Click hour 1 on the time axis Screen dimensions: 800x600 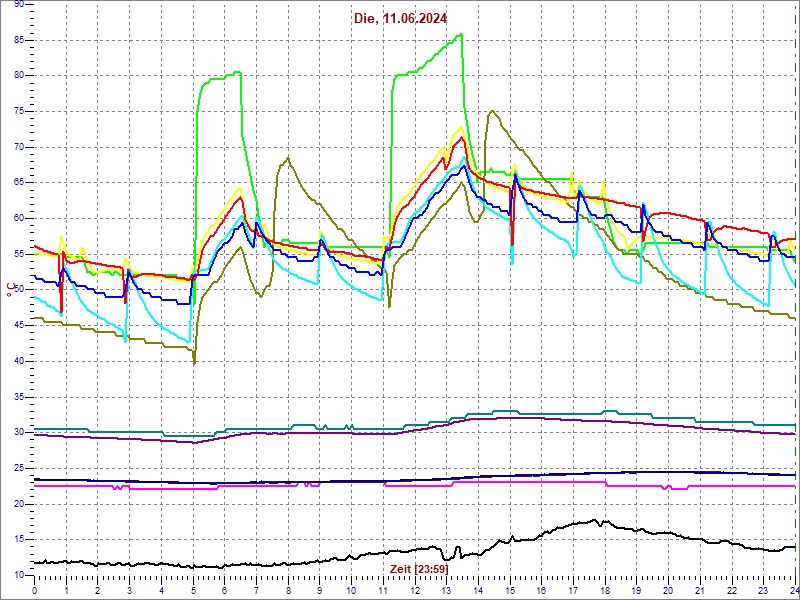pyautogui.click(x=66, y=589)
